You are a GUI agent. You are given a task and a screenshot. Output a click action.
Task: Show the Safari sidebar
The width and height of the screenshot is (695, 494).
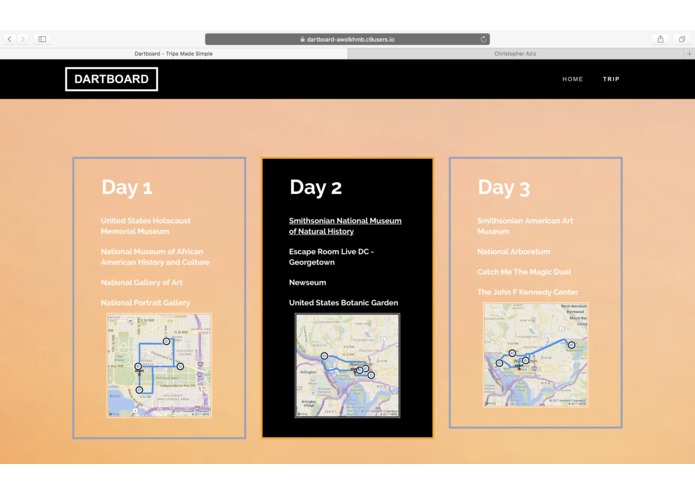pyautogui.click(x=42, y=39)
